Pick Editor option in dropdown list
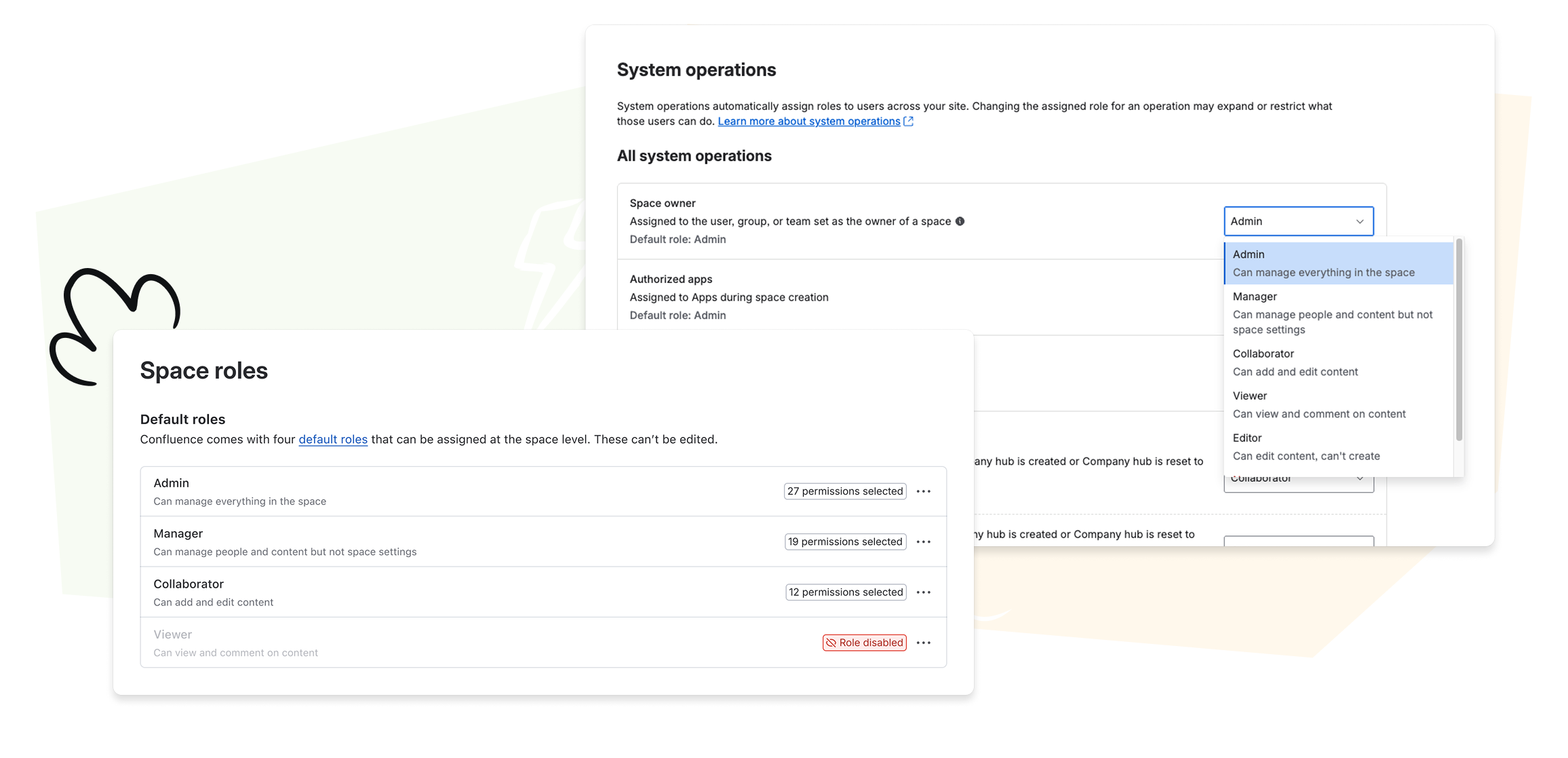This screenshot has height=758, width=1568. (x=1339, y=447)
